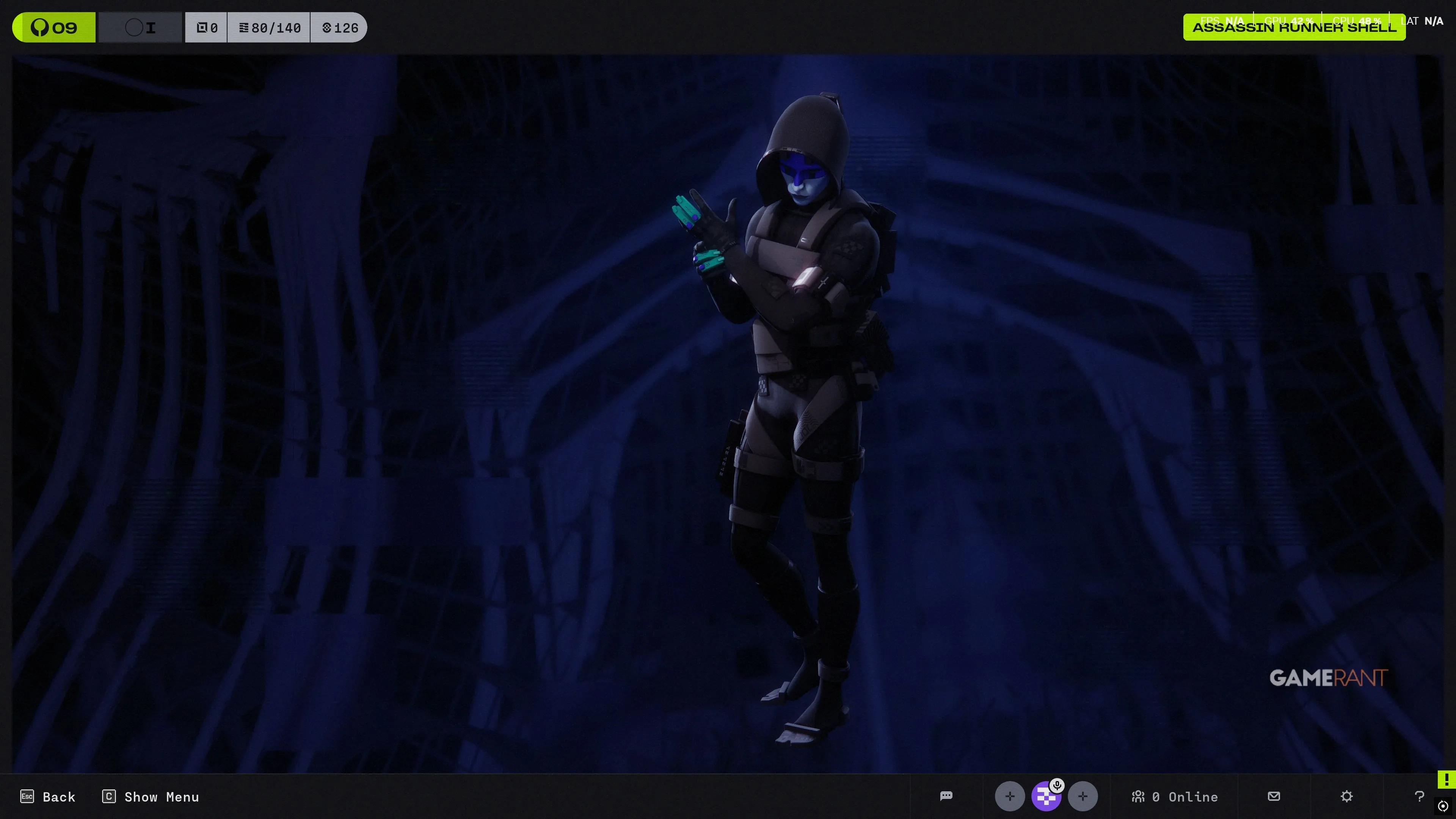1456x819 pixels.
Task: Select the purple player avatar icon
Action: click(1045, 797)
